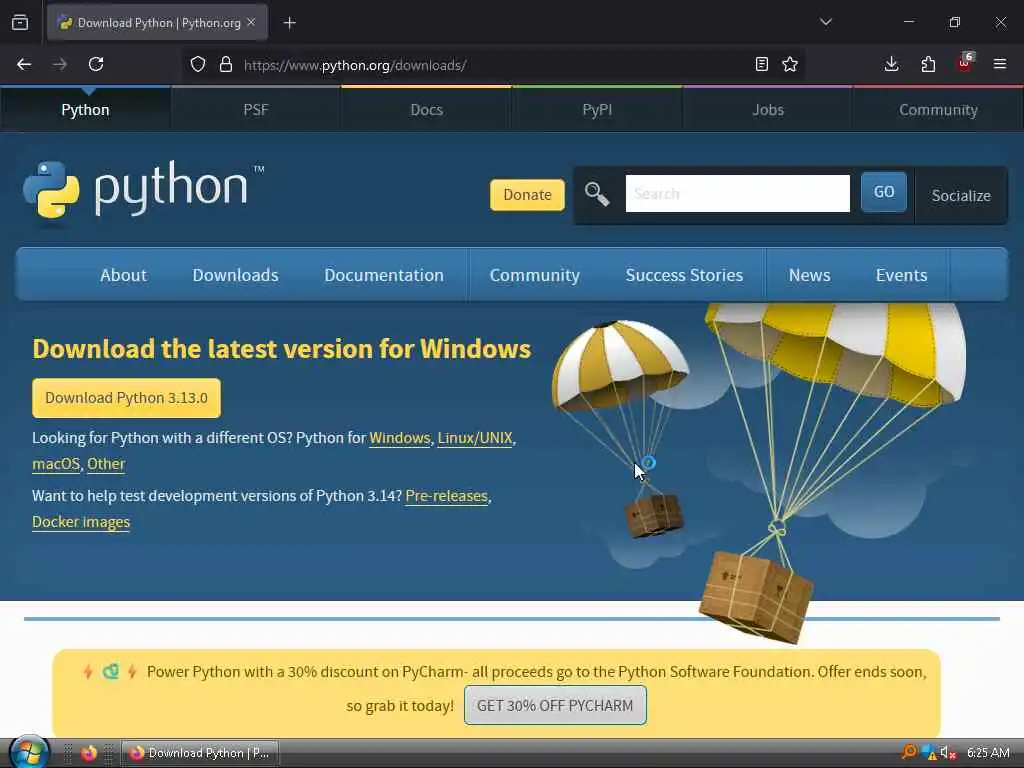Go to the PyPI top bar tab
This screenshot has height=768, width=1024.
(x=597, y=110)
